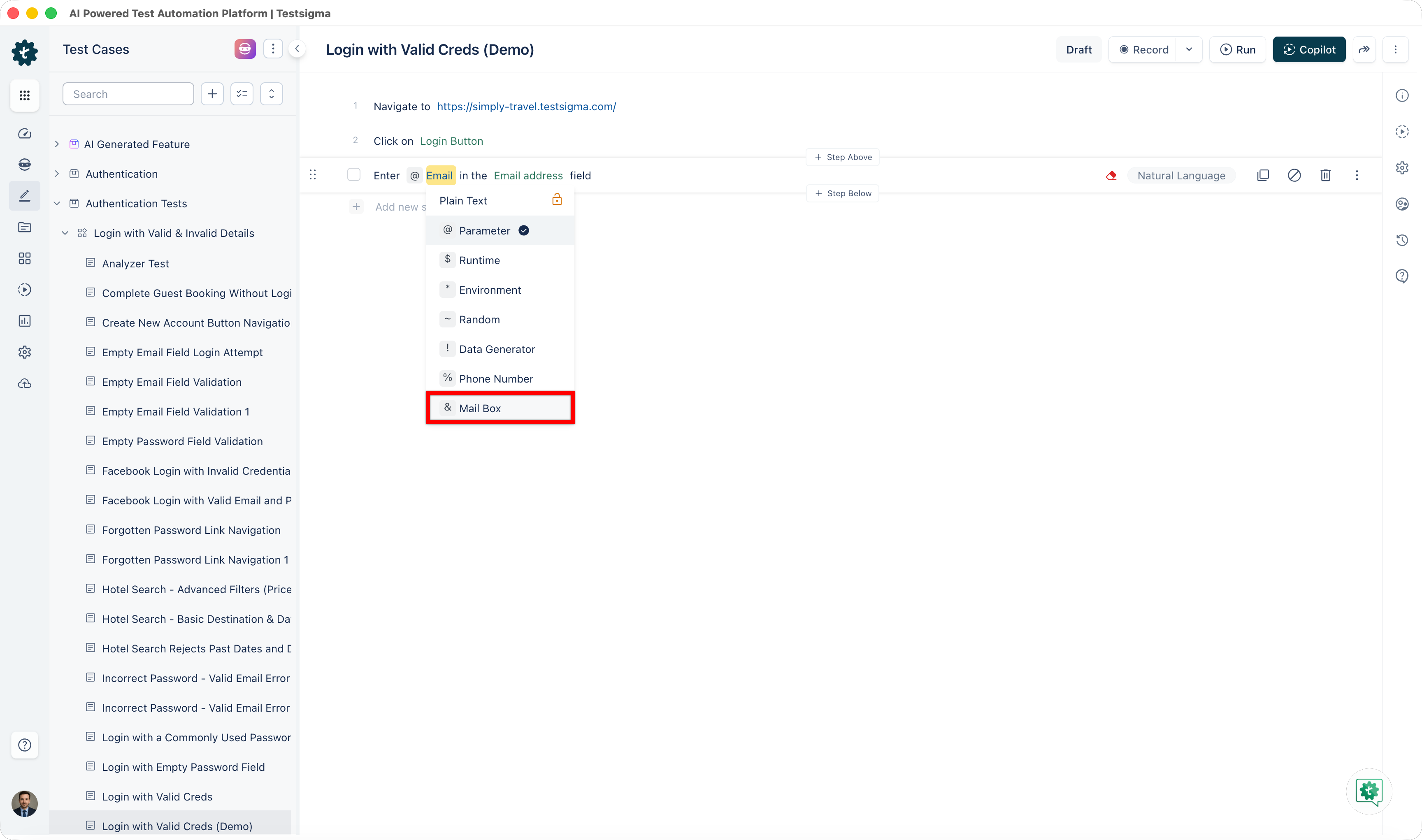Screen dimensions: 1422x840
Task: Delete the step using the trash icon
Action: click(x=1325, y=176)
